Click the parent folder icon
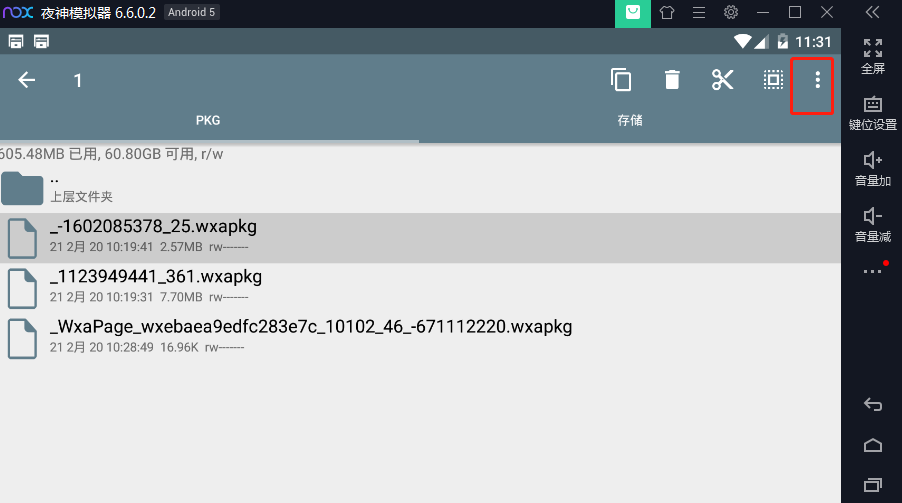 pos(22,188)
